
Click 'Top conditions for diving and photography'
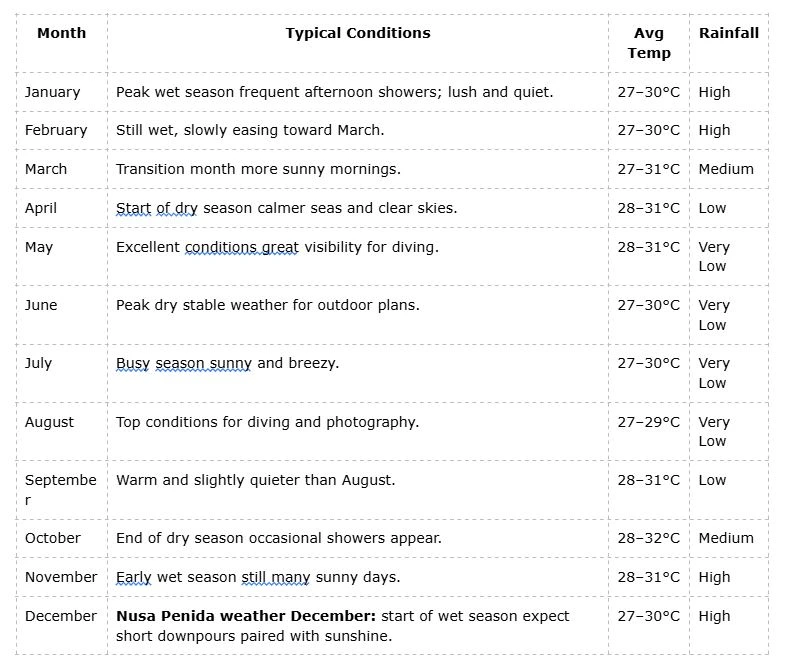pyautogui.click(x=267, y=422)
